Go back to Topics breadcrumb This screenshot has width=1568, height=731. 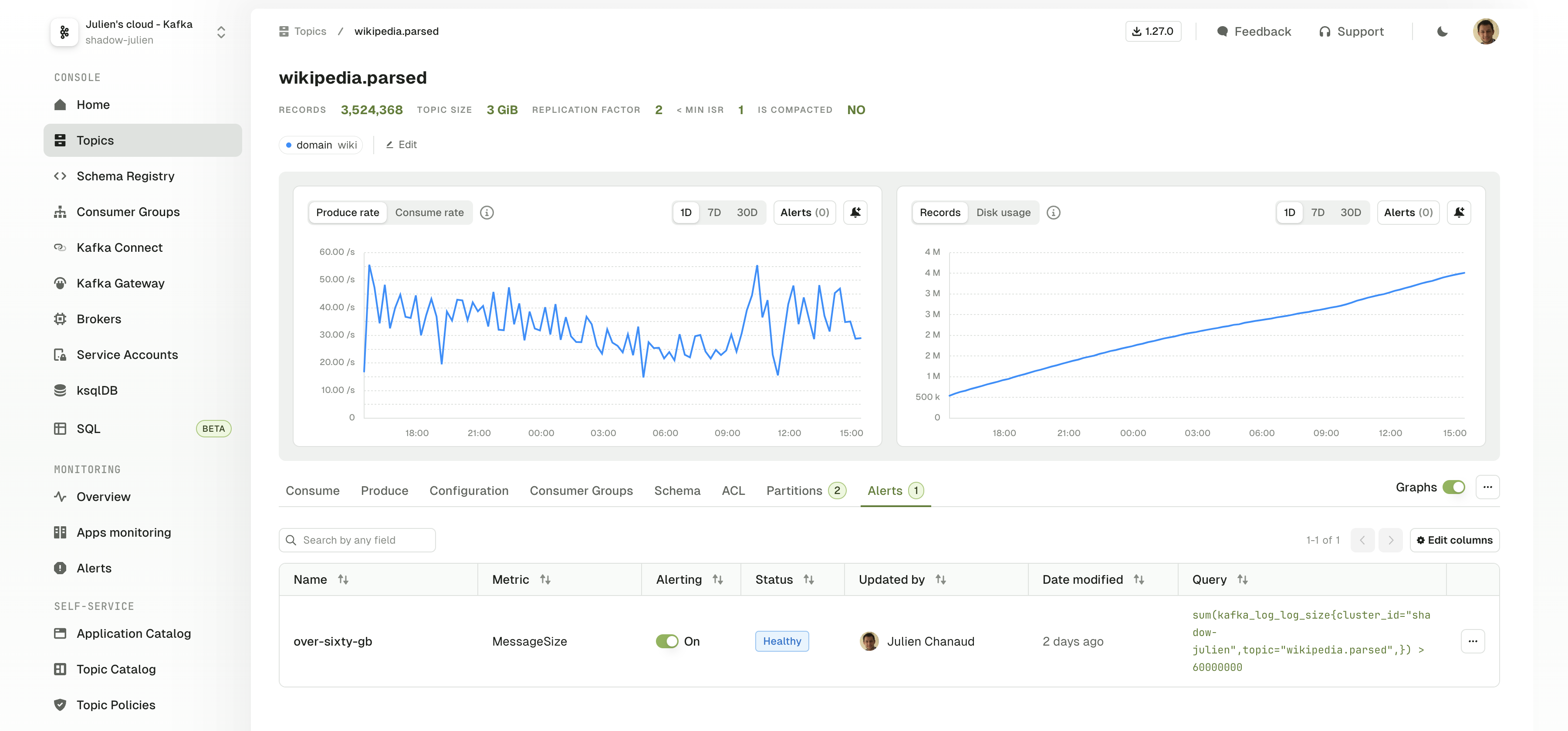click(303, 32)
